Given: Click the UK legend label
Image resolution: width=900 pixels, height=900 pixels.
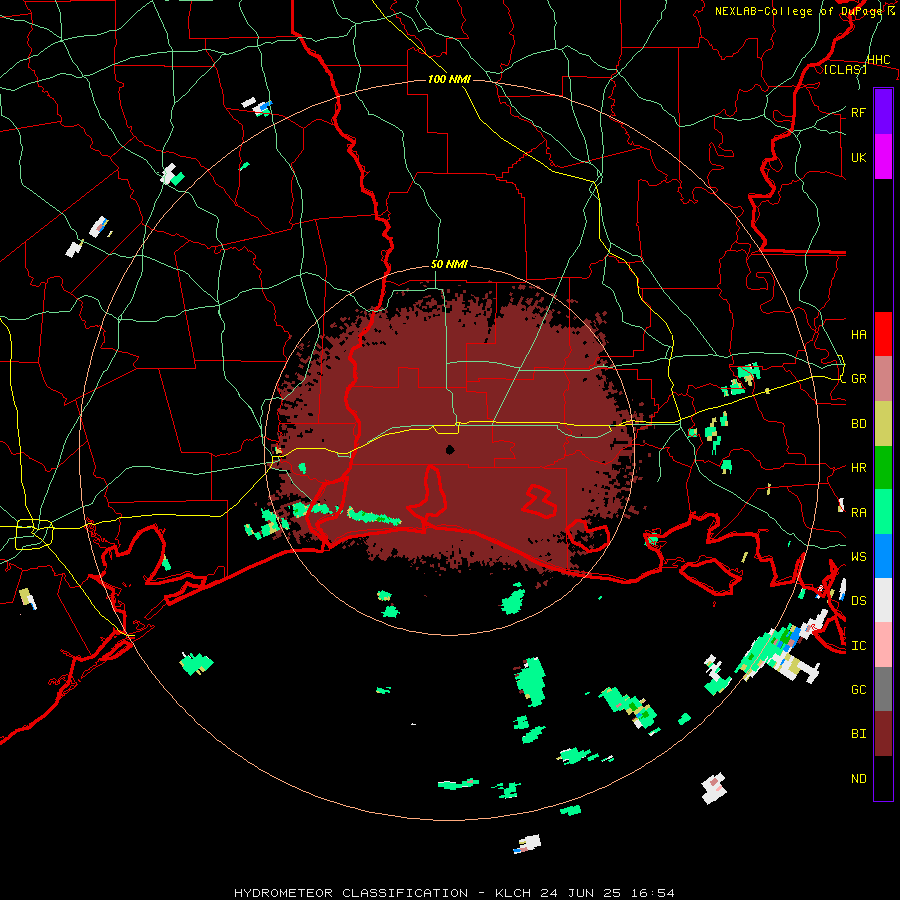Looking at the screenshot, I should (859, 157).
